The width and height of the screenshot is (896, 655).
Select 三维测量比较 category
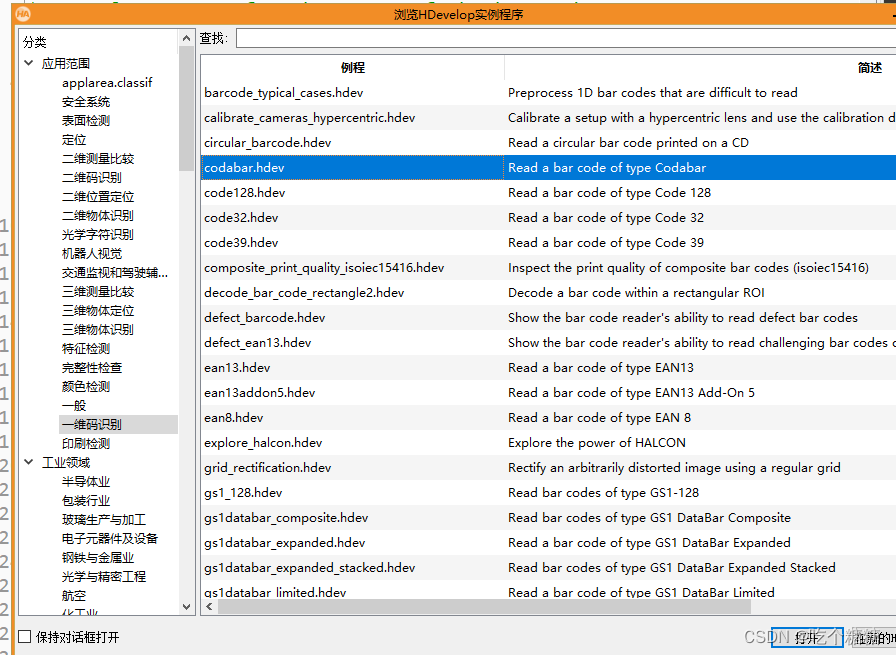tap(98, 291)
